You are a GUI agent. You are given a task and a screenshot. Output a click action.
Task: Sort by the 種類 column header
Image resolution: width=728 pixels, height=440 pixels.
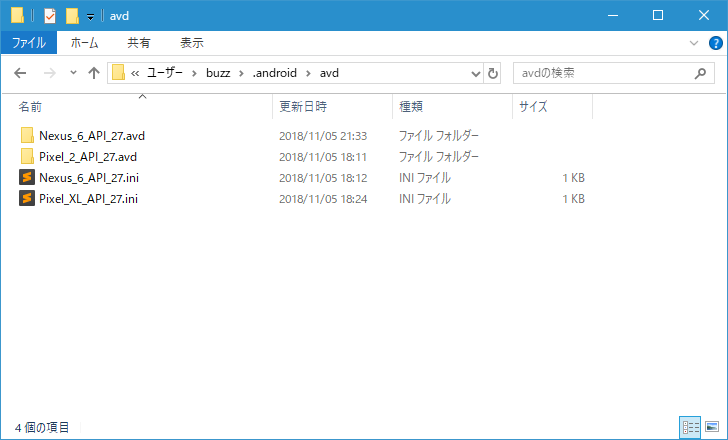411,107
